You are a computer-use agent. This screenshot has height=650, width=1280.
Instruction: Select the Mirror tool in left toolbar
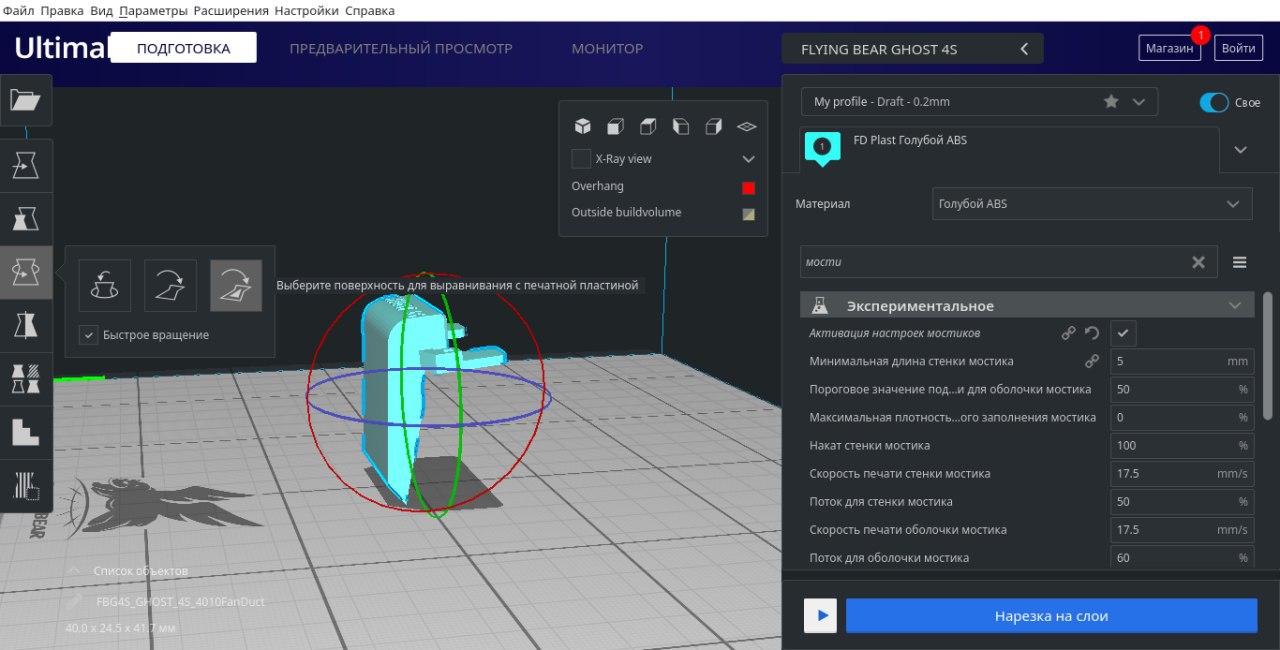pyautogui.click(x=26, y=325)
